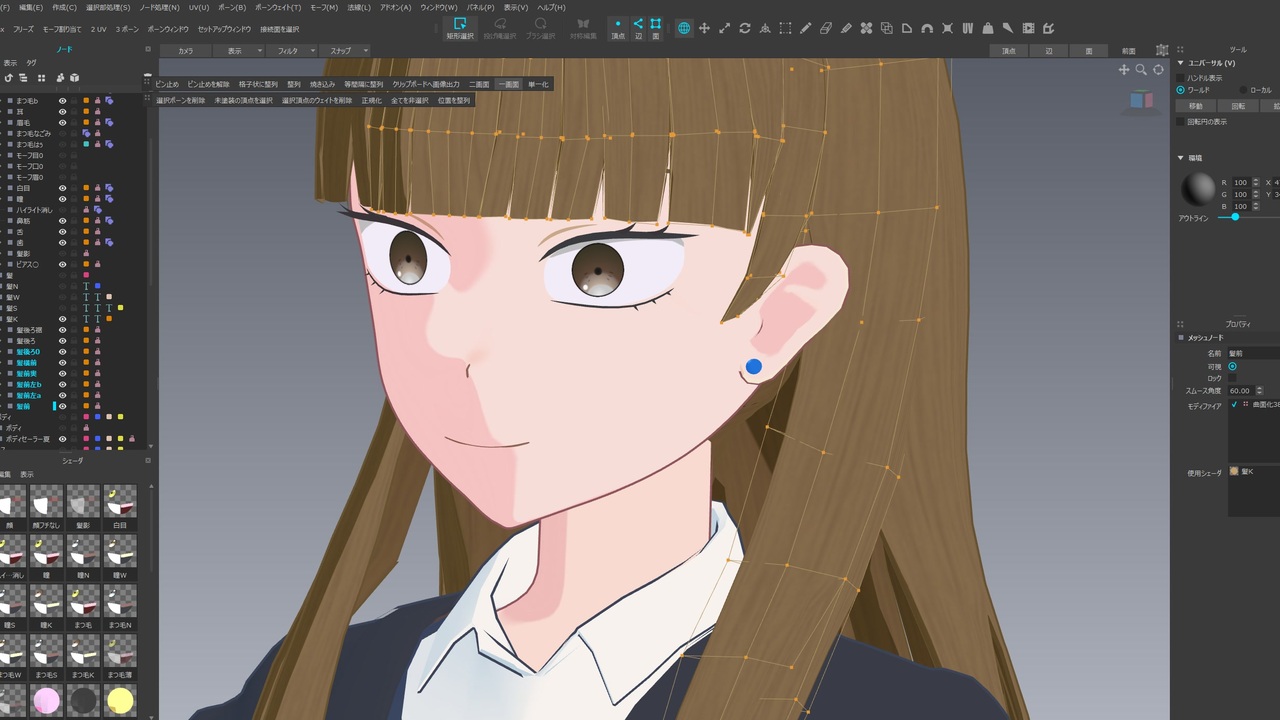Click the 移動 button in tool panel
This screenshot has width=1280, height=720.
click(x=1196, y=106)
